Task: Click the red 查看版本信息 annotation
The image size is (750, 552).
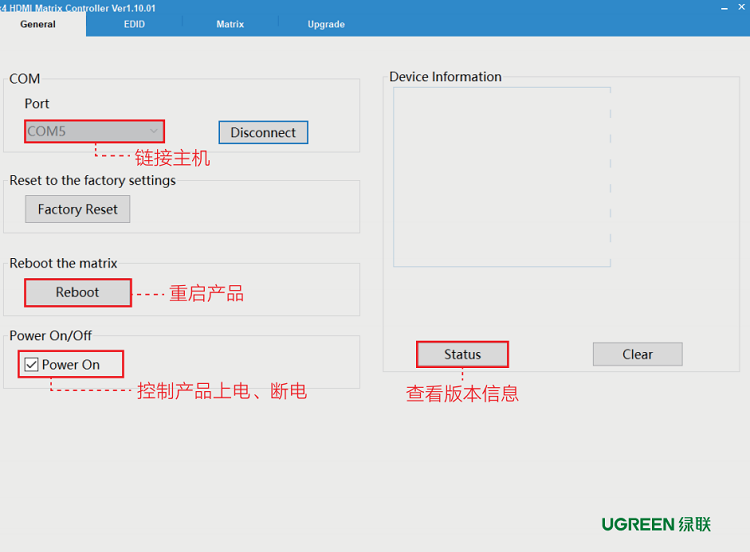Action: point(462,393)
